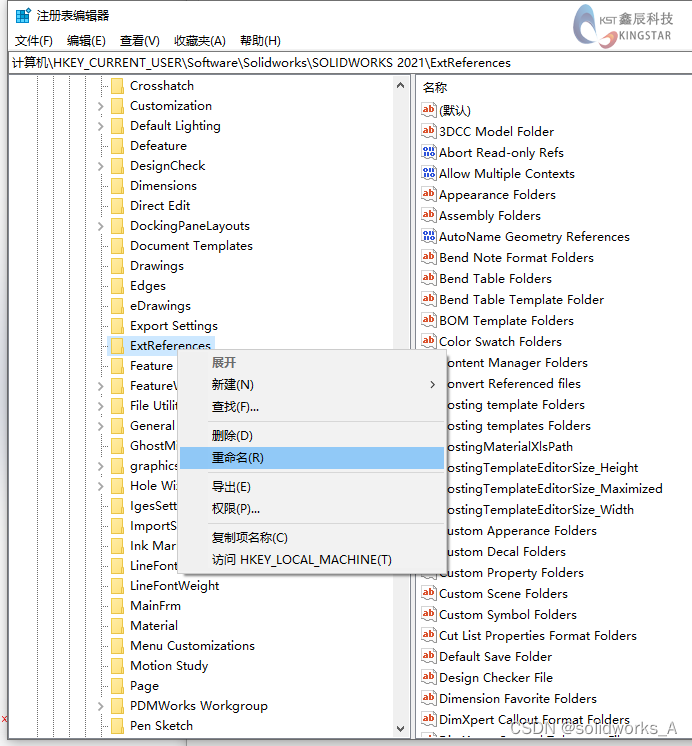Click the string icon of Appearance Folders
The width and height of the screenshot is (692, 746).
[429, 194]
